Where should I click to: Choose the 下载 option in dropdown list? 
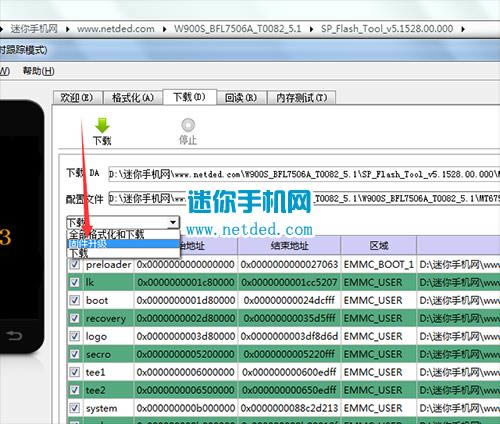point(123,253)
